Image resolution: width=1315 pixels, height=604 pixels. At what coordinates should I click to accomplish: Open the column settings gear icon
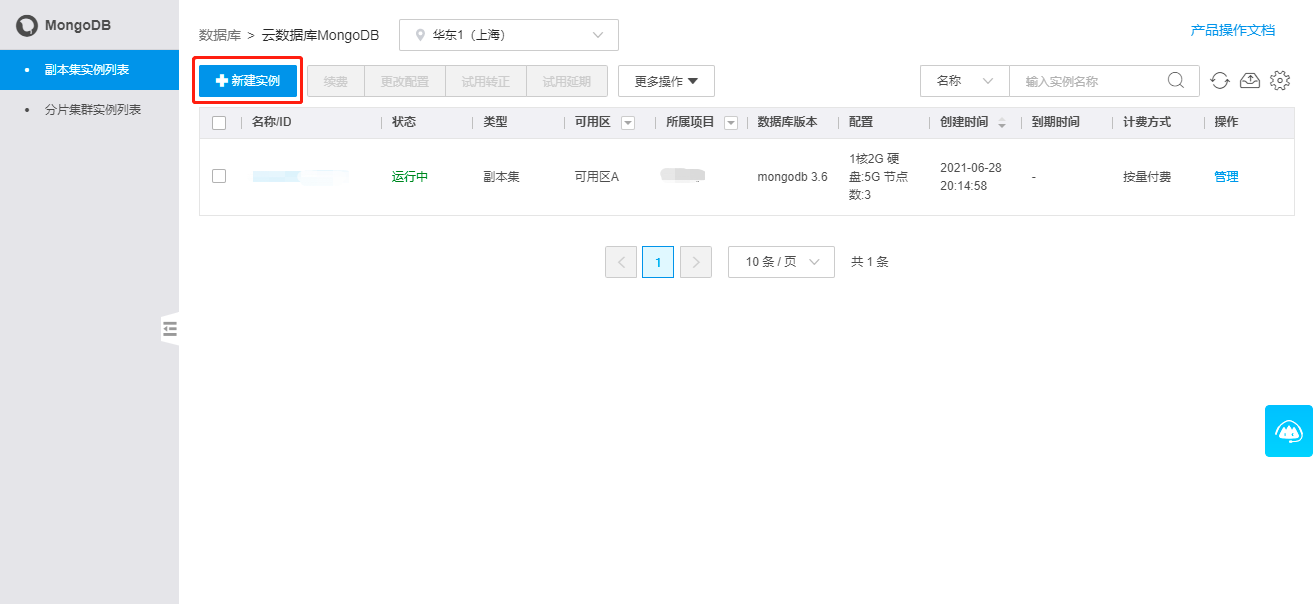point(1279,81)
